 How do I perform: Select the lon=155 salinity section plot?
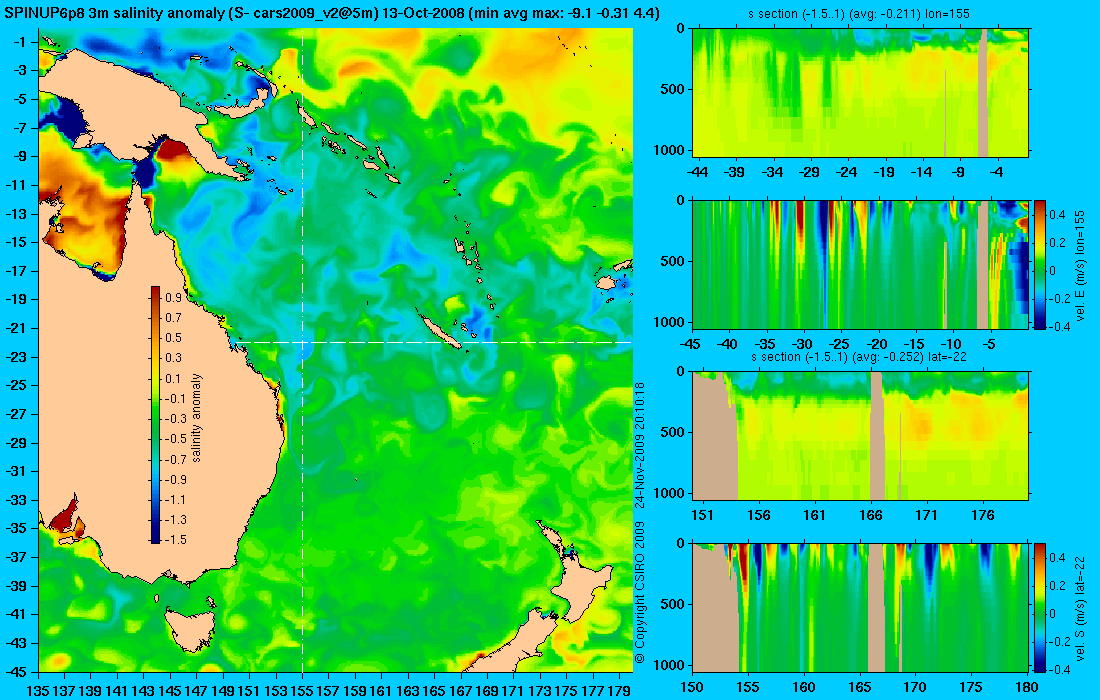point(861,92)
